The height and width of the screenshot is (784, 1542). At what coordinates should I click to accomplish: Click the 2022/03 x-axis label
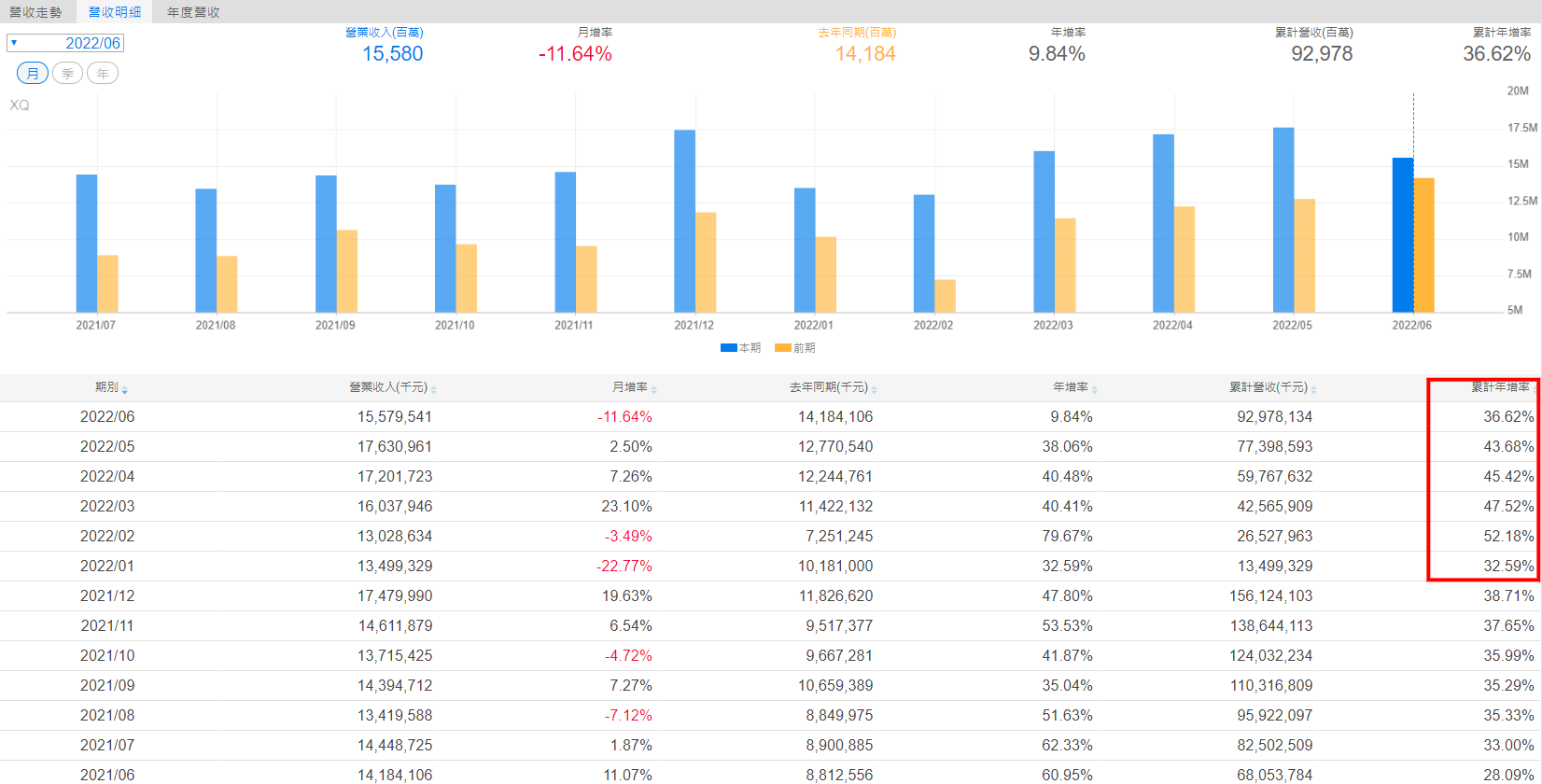point(1053,325)
